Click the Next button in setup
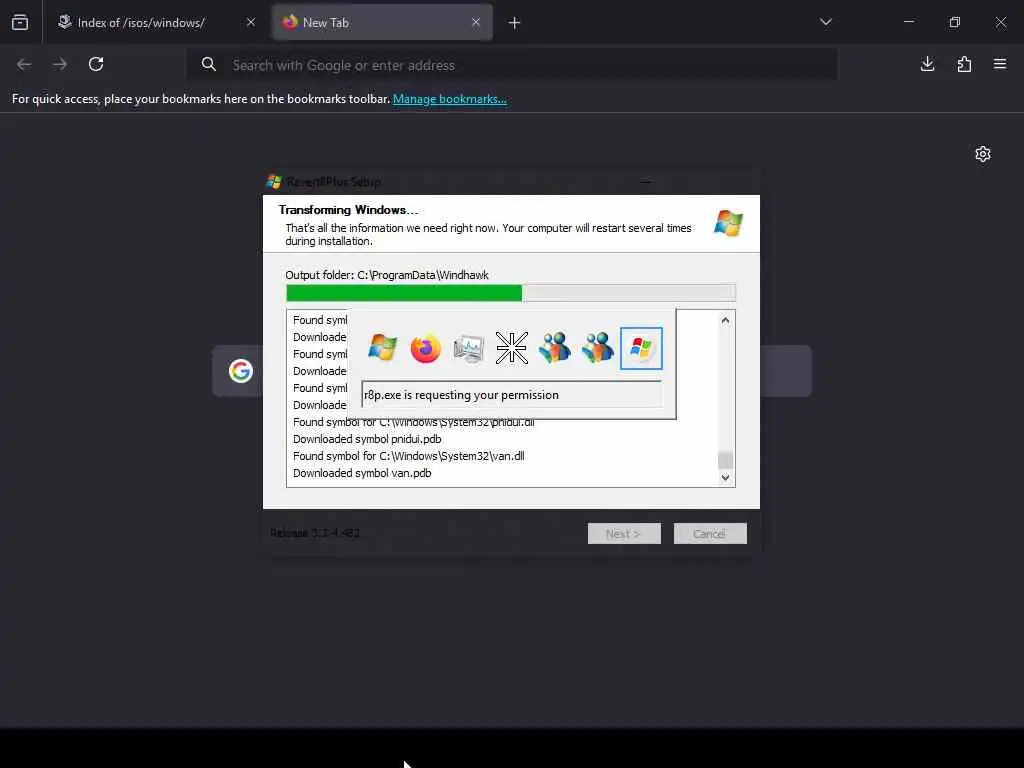This screenshot has width=1024, height=768. pos(624,534)
